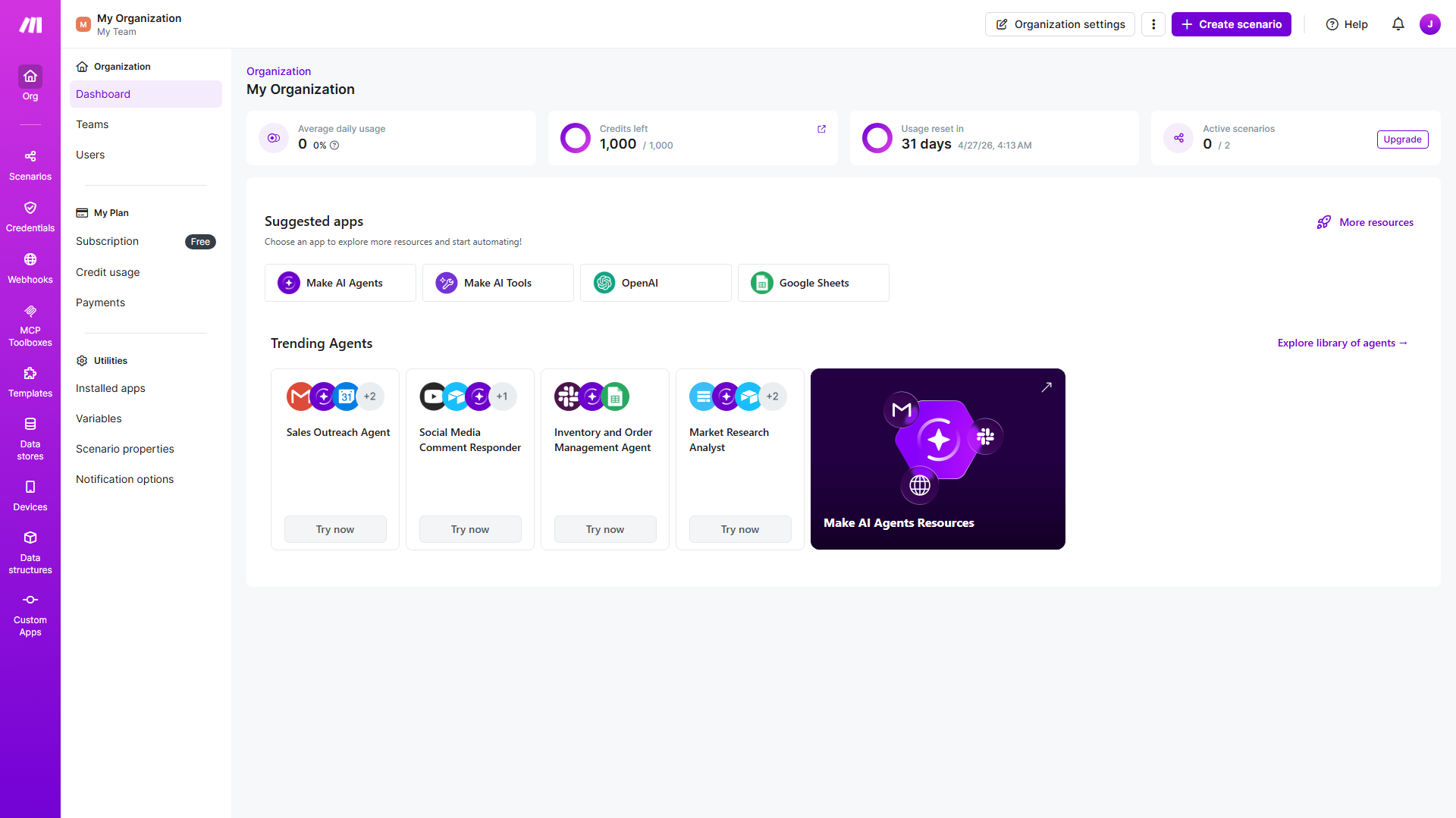Viewport: 1456px width, 818px height.
Task: Click the Organization breadcrumb link
Action: pos(278,71)
